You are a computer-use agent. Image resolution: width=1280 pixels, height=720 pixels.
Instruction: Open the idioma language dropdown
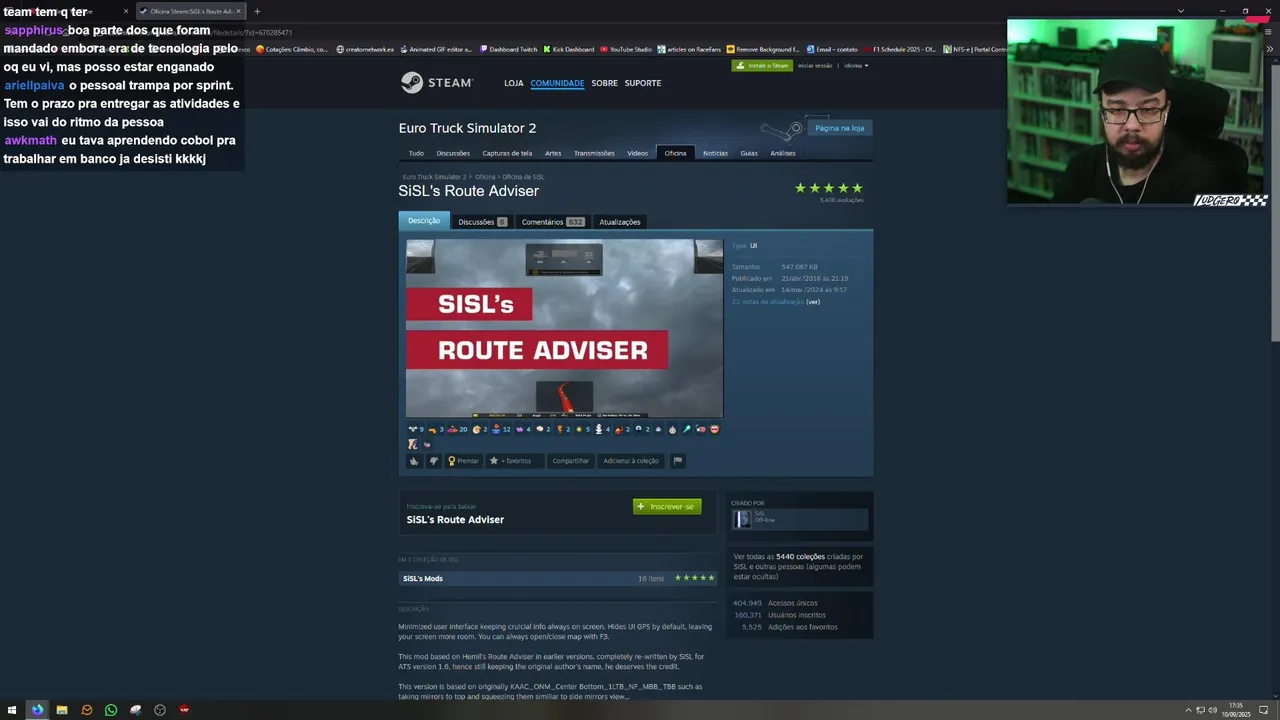[x=856, y=65]
